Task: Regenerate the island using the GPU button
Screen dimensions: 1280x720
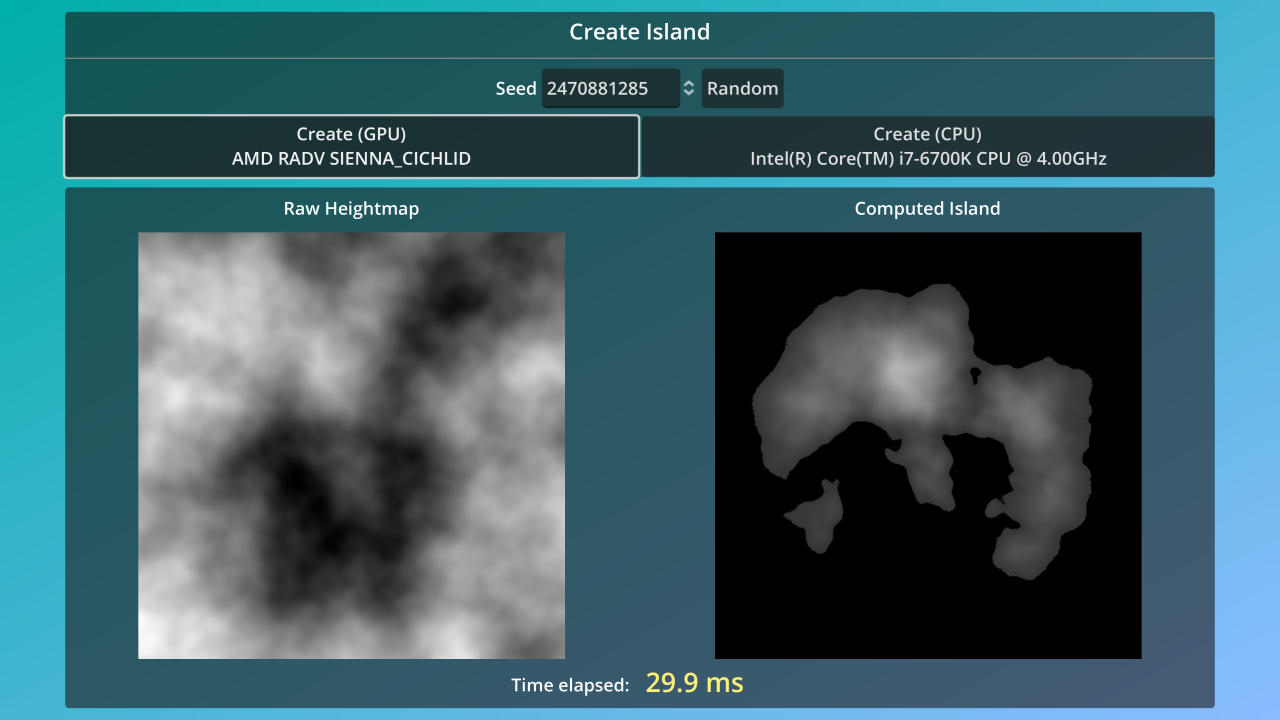Action: tap(351, 146)
